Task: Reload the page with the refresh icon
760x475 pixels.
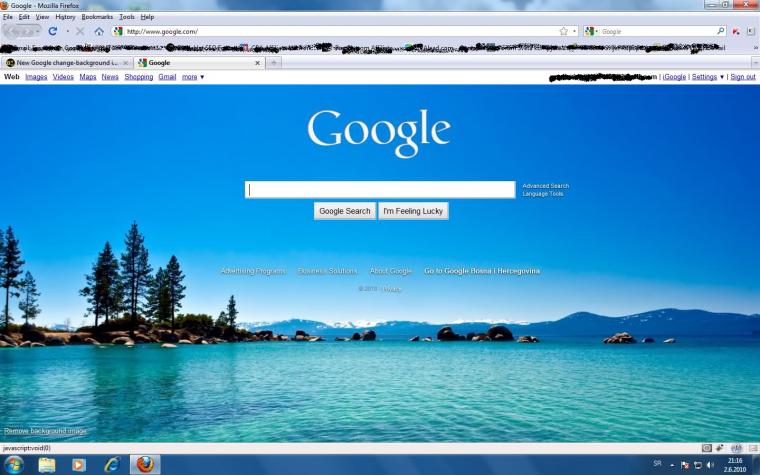Action: [x=52, y=32]
